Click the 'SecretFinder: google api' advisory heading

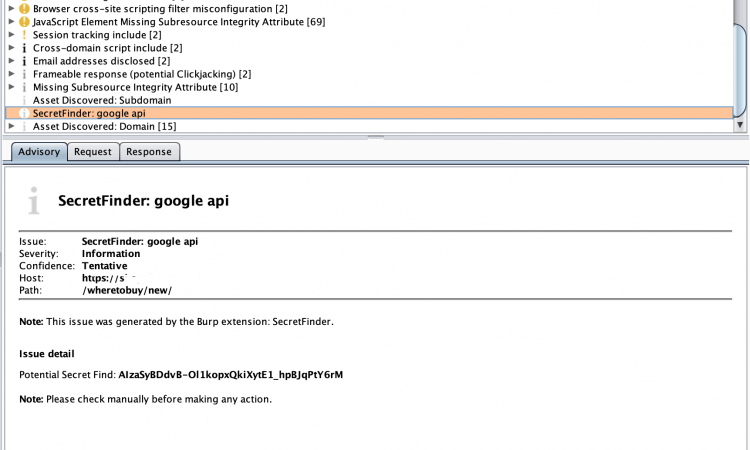pos(143,200)
